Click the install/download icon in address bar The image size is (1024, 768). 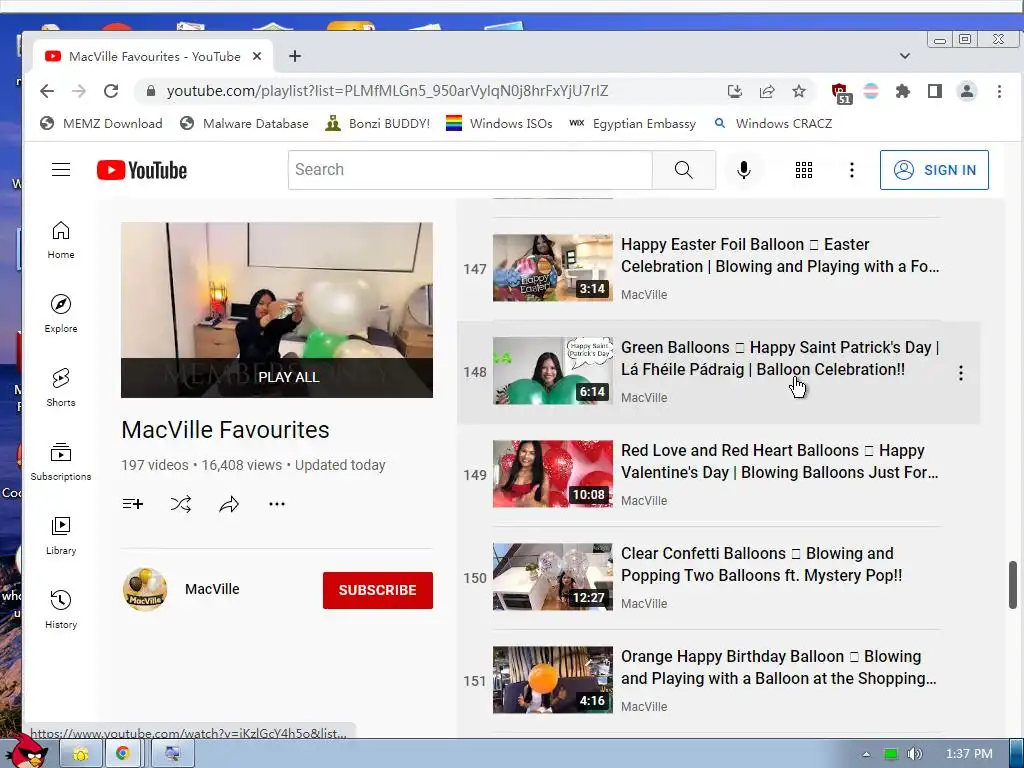click(735, 91)
